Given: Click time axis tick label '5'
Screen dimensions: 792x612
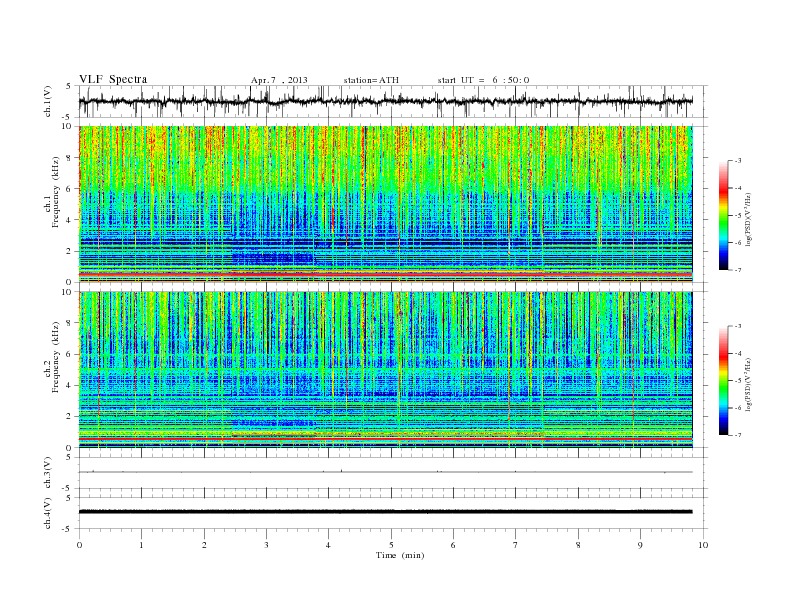Looking at the screenshot, I should click(391, 545).
